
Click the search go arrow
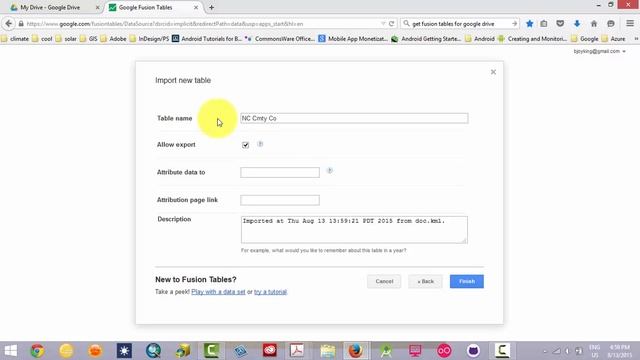point(514,24)
